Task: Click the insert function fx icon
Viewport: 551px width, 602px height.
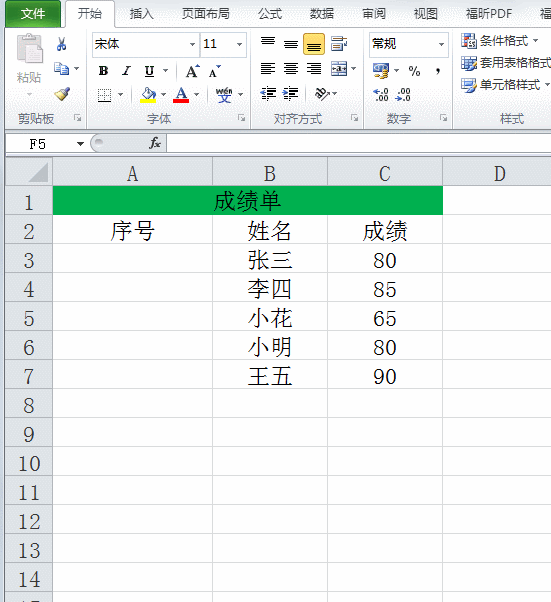Action: 155,143
